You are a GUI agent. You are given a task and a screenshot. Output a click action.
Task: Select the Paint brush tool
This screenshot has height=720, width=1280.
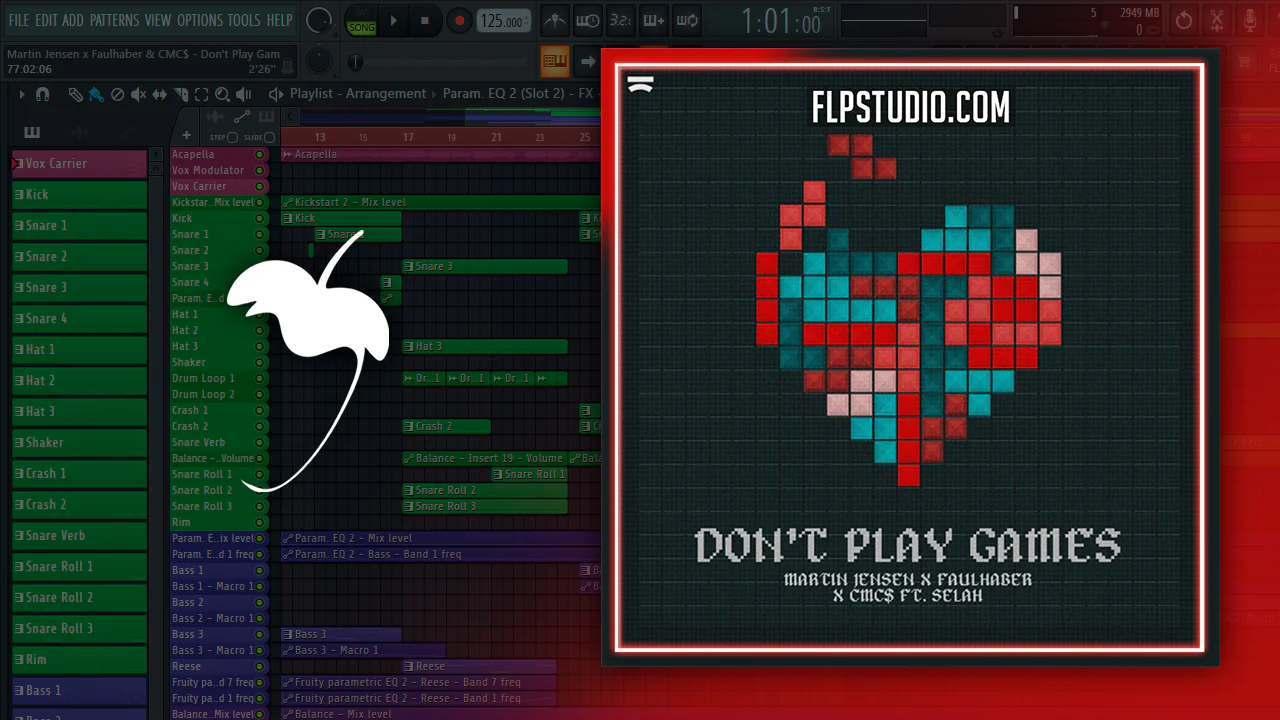click(96, 94)
